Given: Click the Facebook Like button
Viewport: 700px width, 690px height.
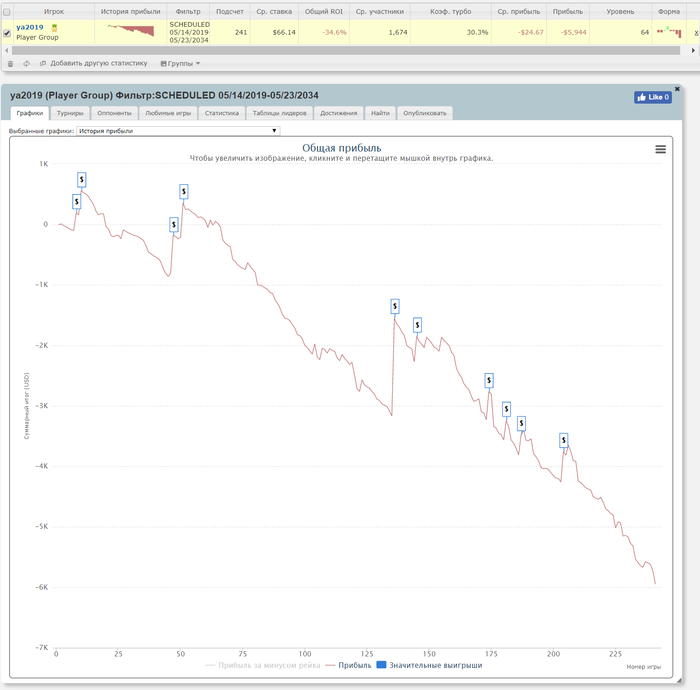Looking at the screenshot, I should [653, 97].
